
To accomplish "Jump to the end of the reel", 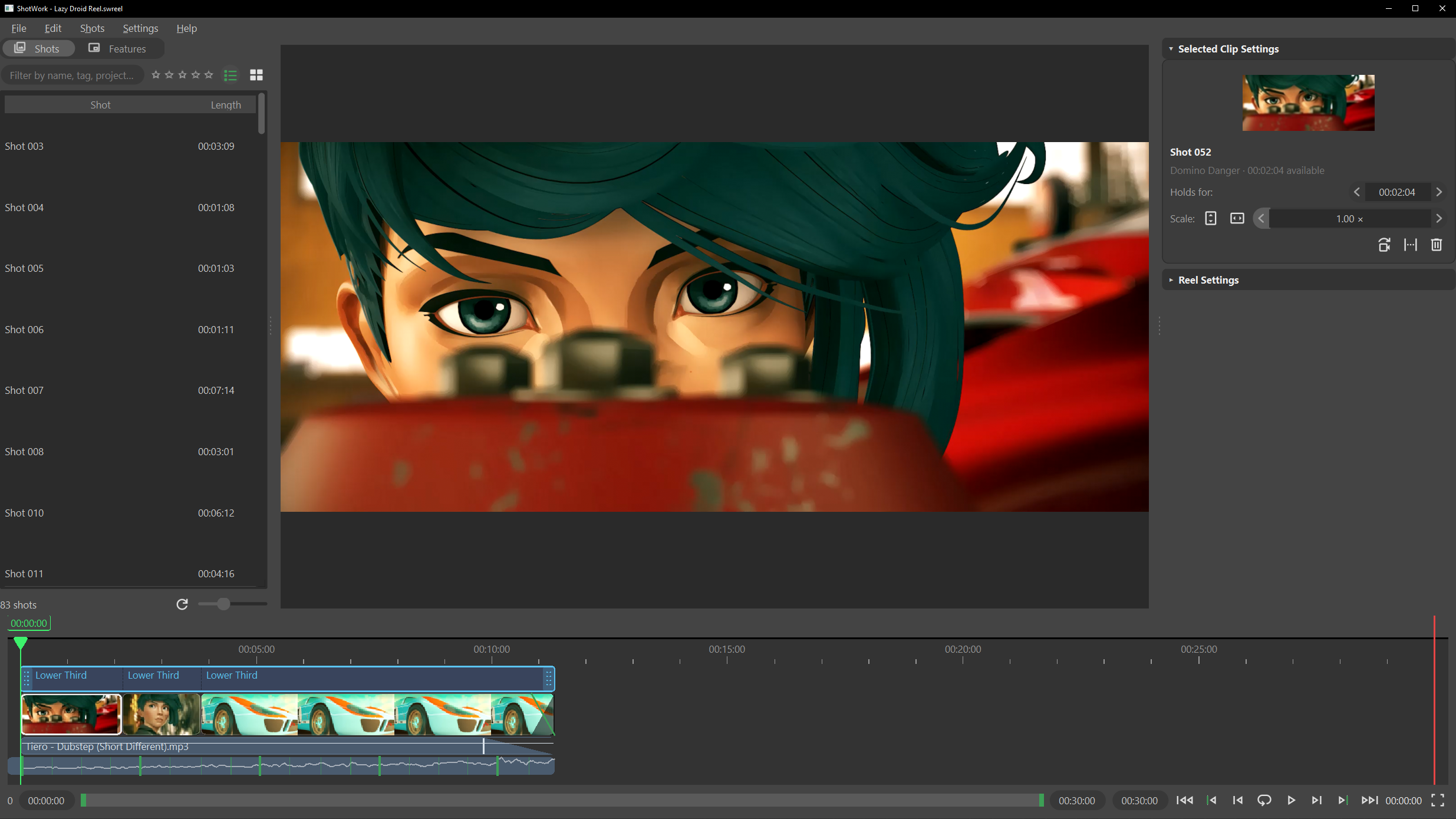I will [1369, 800].
